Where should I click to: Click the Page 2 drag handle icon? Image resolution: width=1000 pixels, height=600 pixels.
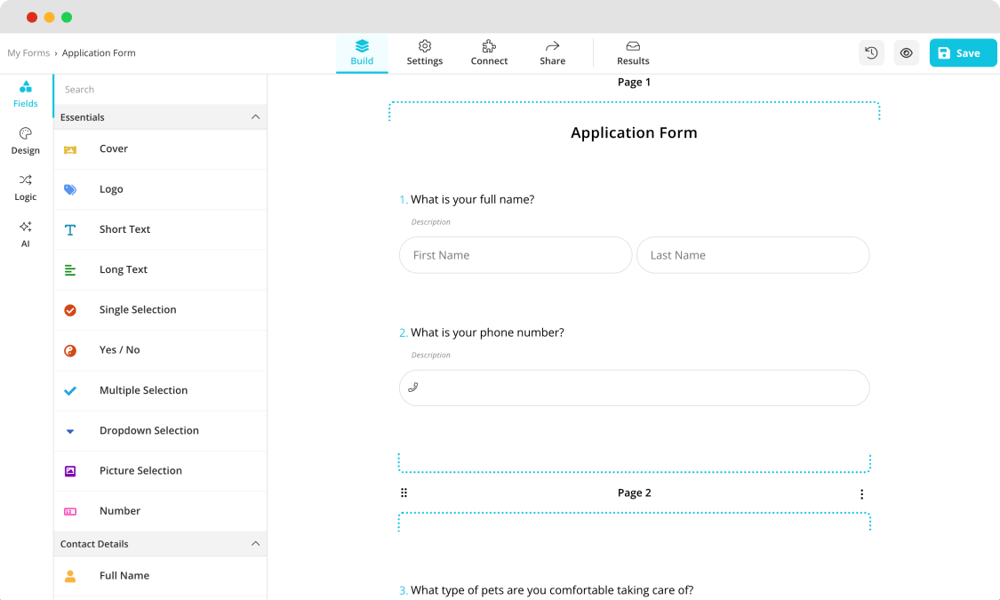404,493
